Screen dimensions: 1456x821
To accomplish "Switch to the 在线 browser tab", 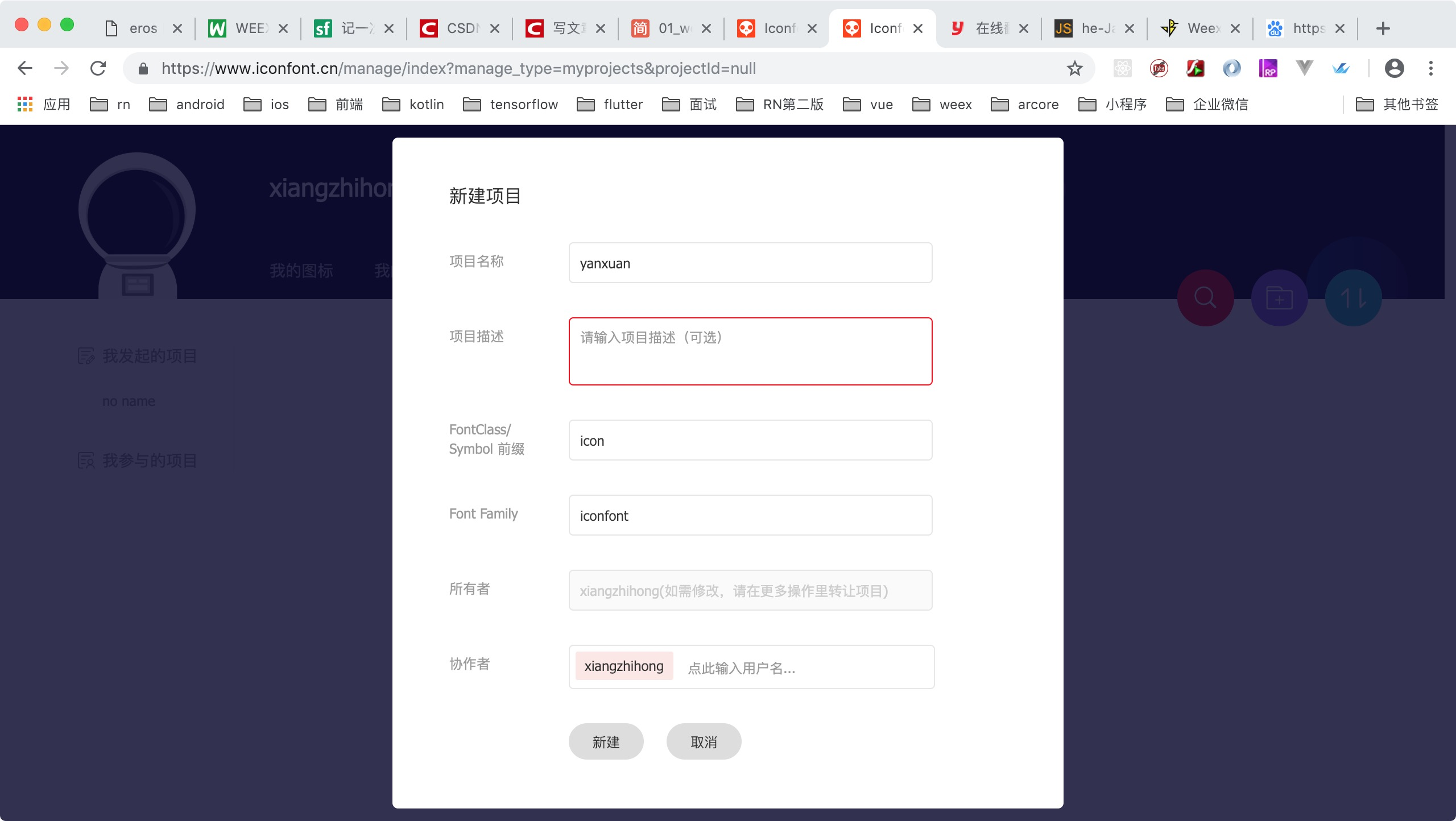I will 988,27.
